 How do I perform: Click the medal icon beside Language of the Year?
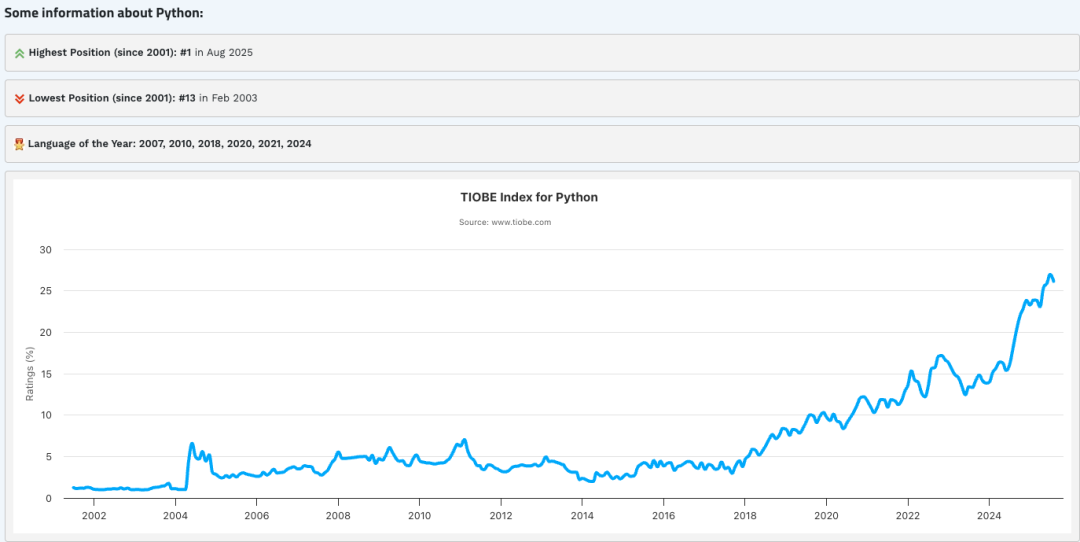point(19,144)
